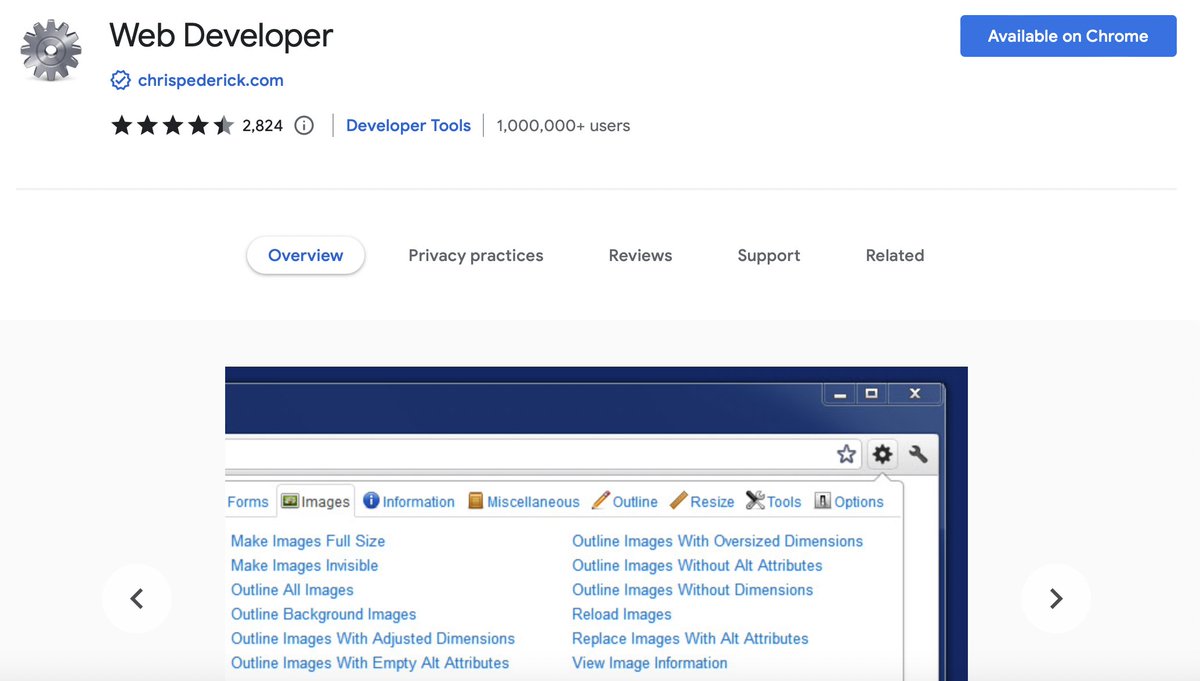Open the Tools toolbar menu icon
Viewport: 1200px width, 681px height.
755,501
